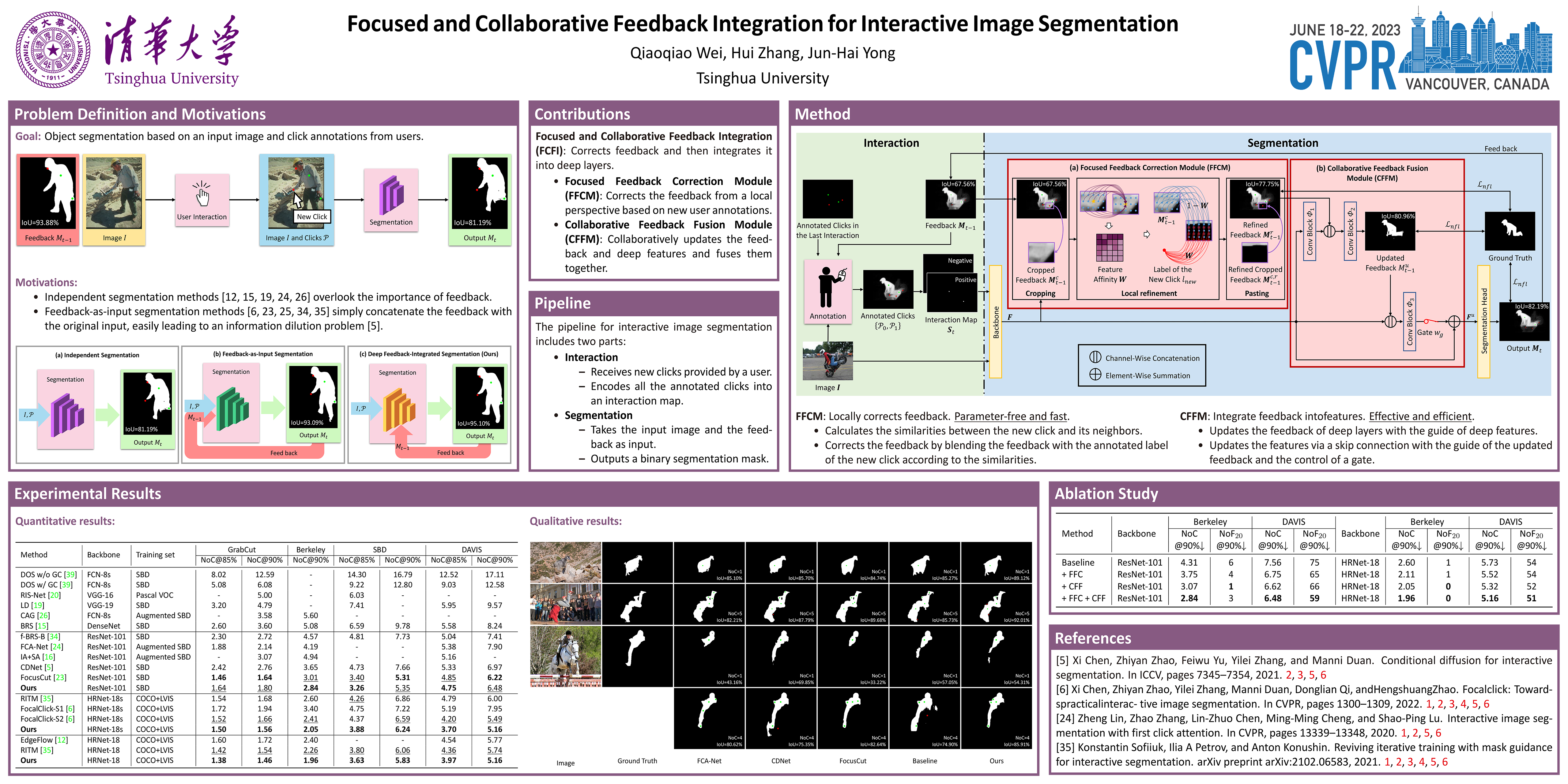Image resolution: width=1568 pixels, height=784 pixels.
Task: Click the Segmentation Head yellow block
Action: tap(1483, 321)
